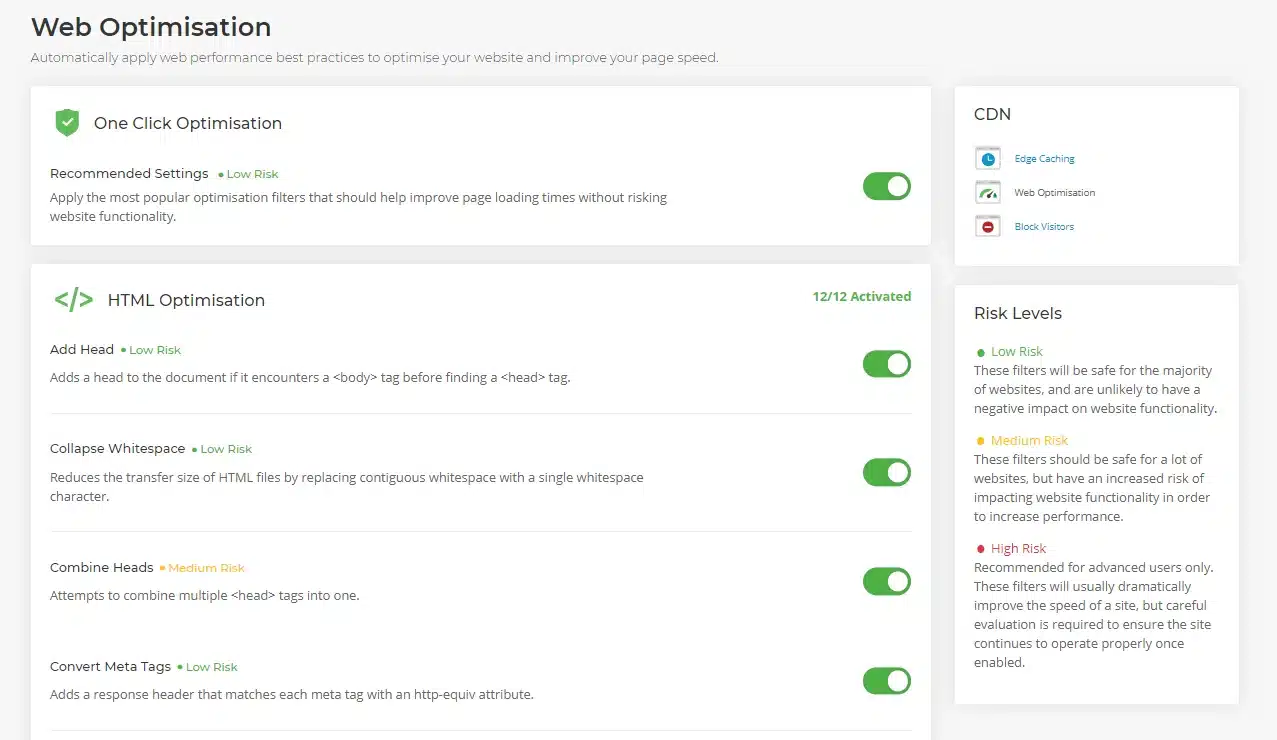
Task: Click the Convert Meta Tags description text
Action: pos(292,694)
